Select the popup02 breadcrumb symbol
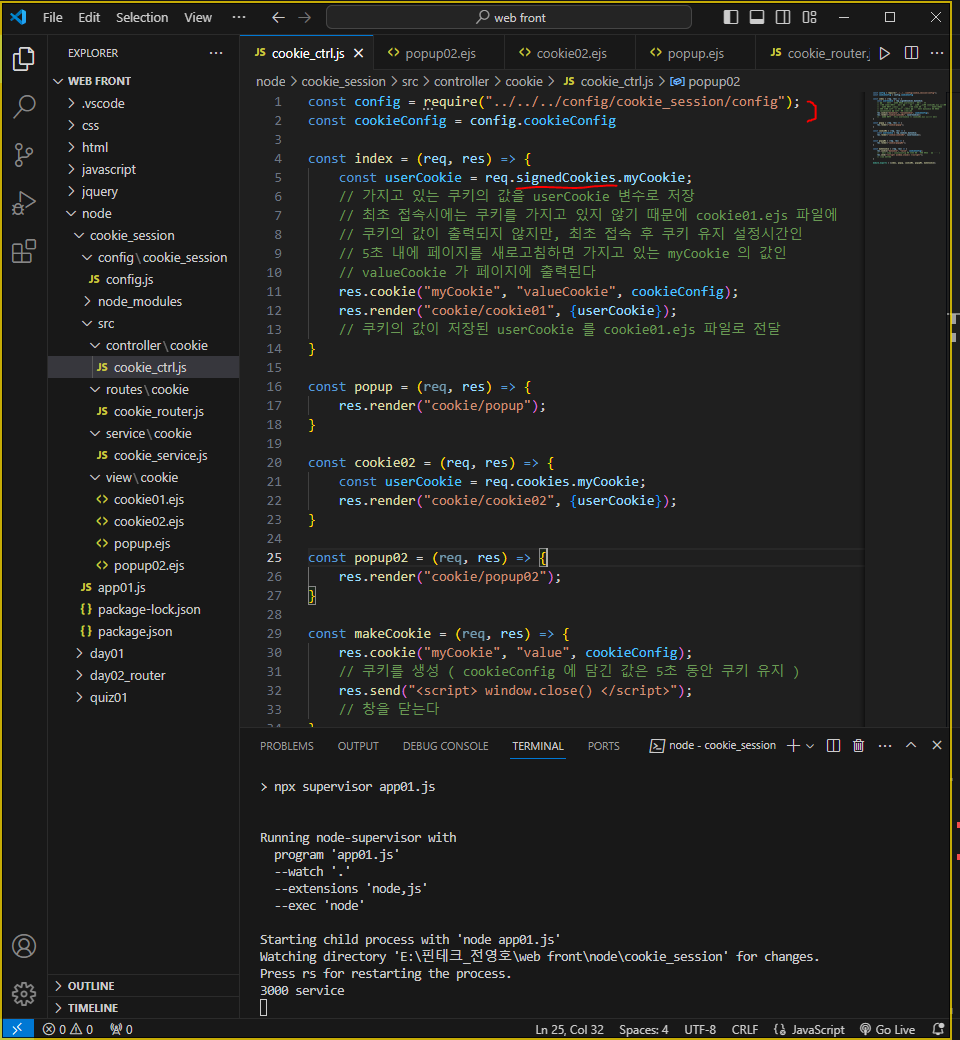This screenshot has width=960, height=1040. tap(705, 82)
